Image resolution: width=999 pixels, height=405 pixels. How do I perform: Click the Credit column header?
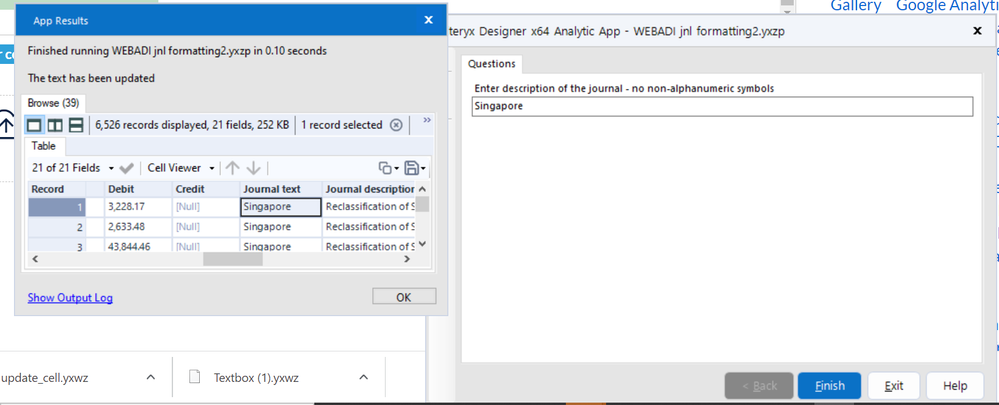(205, 189)
